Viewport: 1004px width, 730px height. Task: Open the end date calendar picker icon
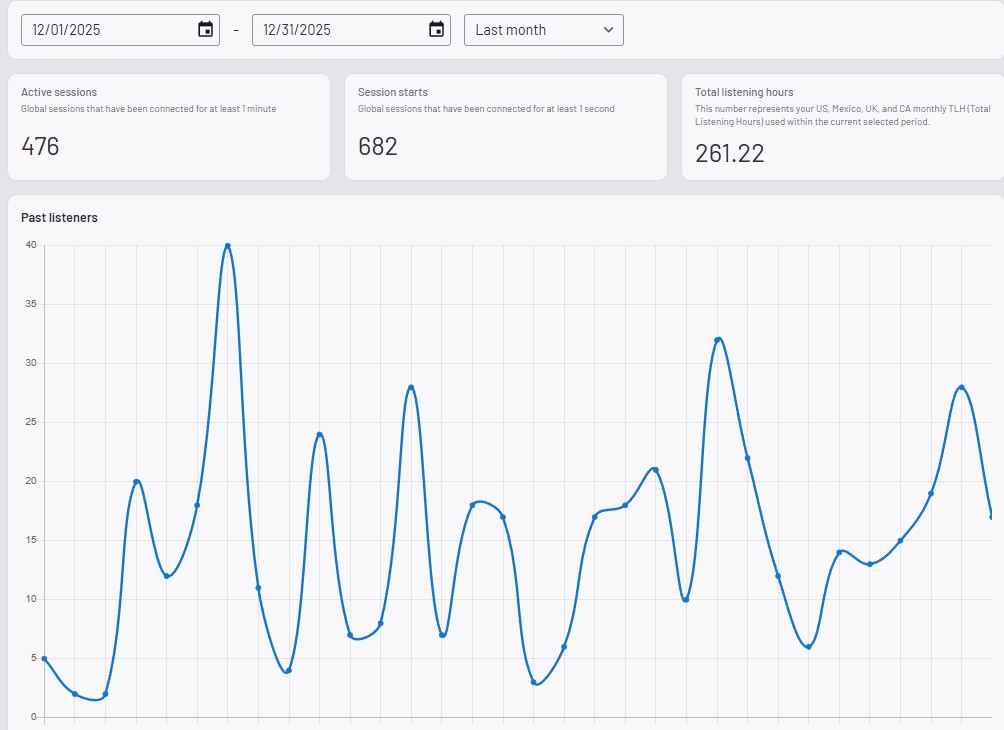click(x=436, y=30)
